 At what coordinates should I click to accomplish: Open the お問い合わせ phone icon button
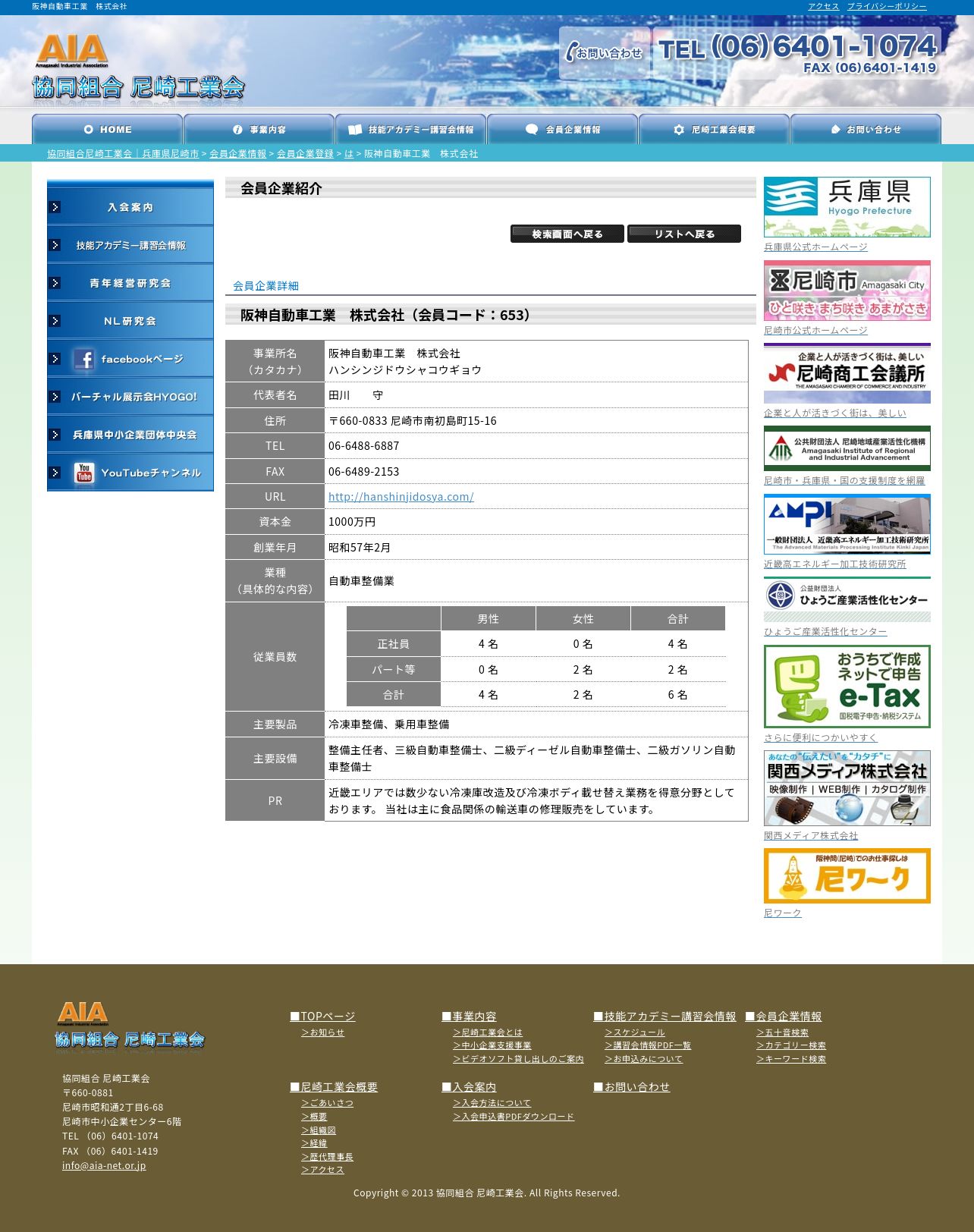coord(605,52)
